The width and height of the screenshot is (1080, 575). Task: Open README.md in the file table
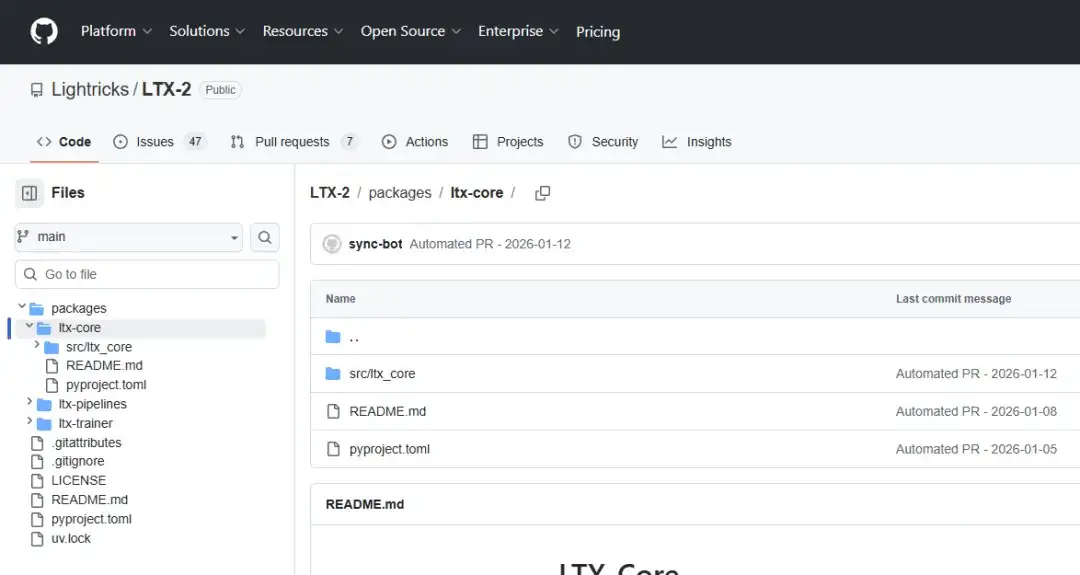(x=388, y=412)
